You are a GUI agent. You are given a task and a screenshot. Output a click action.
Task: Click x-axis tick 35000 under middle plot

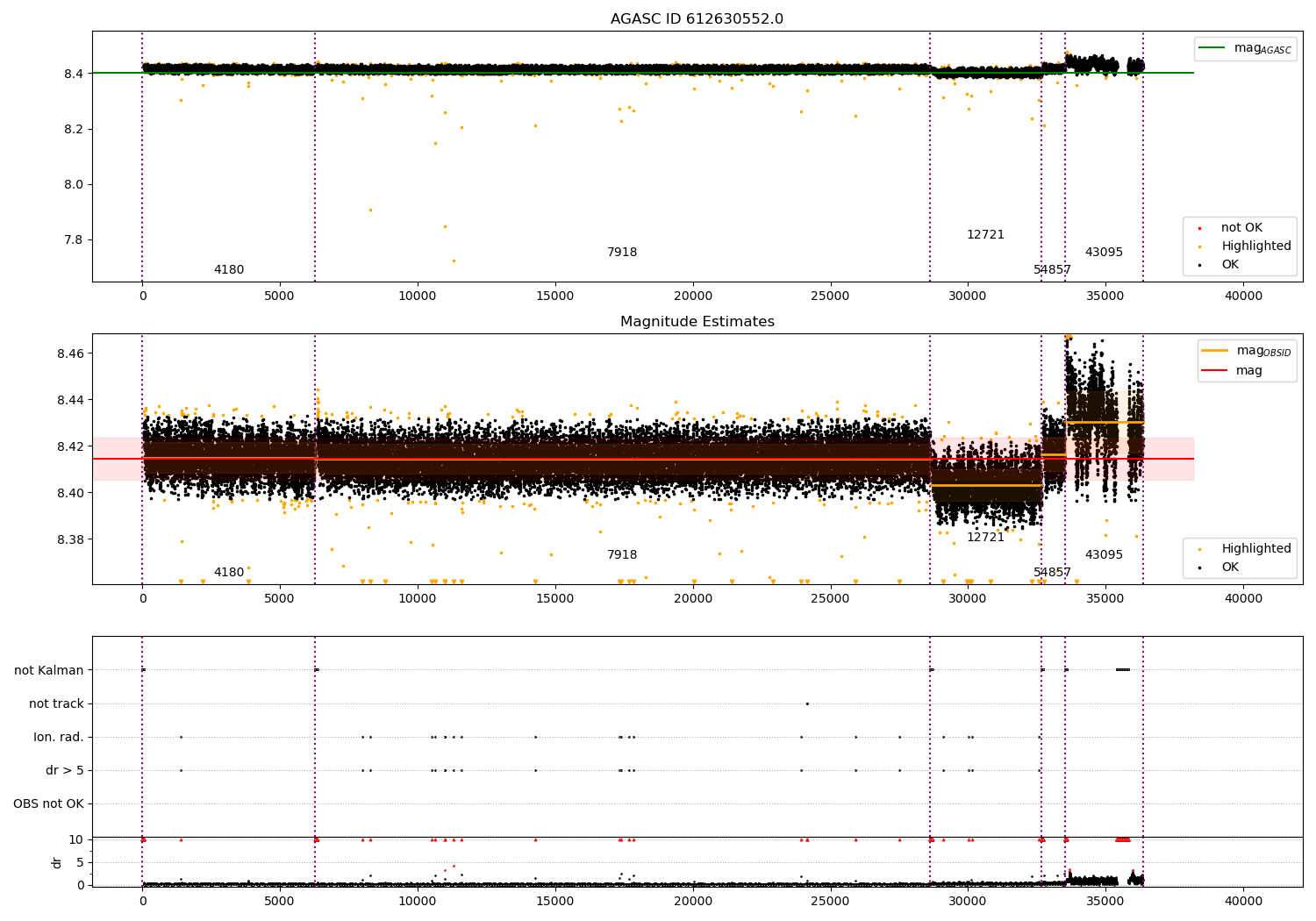point(1105,599)
